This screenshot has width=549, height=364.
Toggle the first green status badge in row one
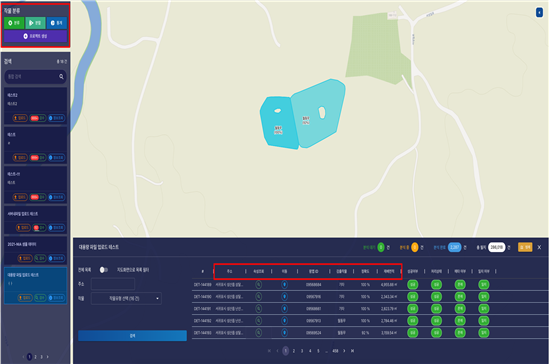[x=413, y=285]
